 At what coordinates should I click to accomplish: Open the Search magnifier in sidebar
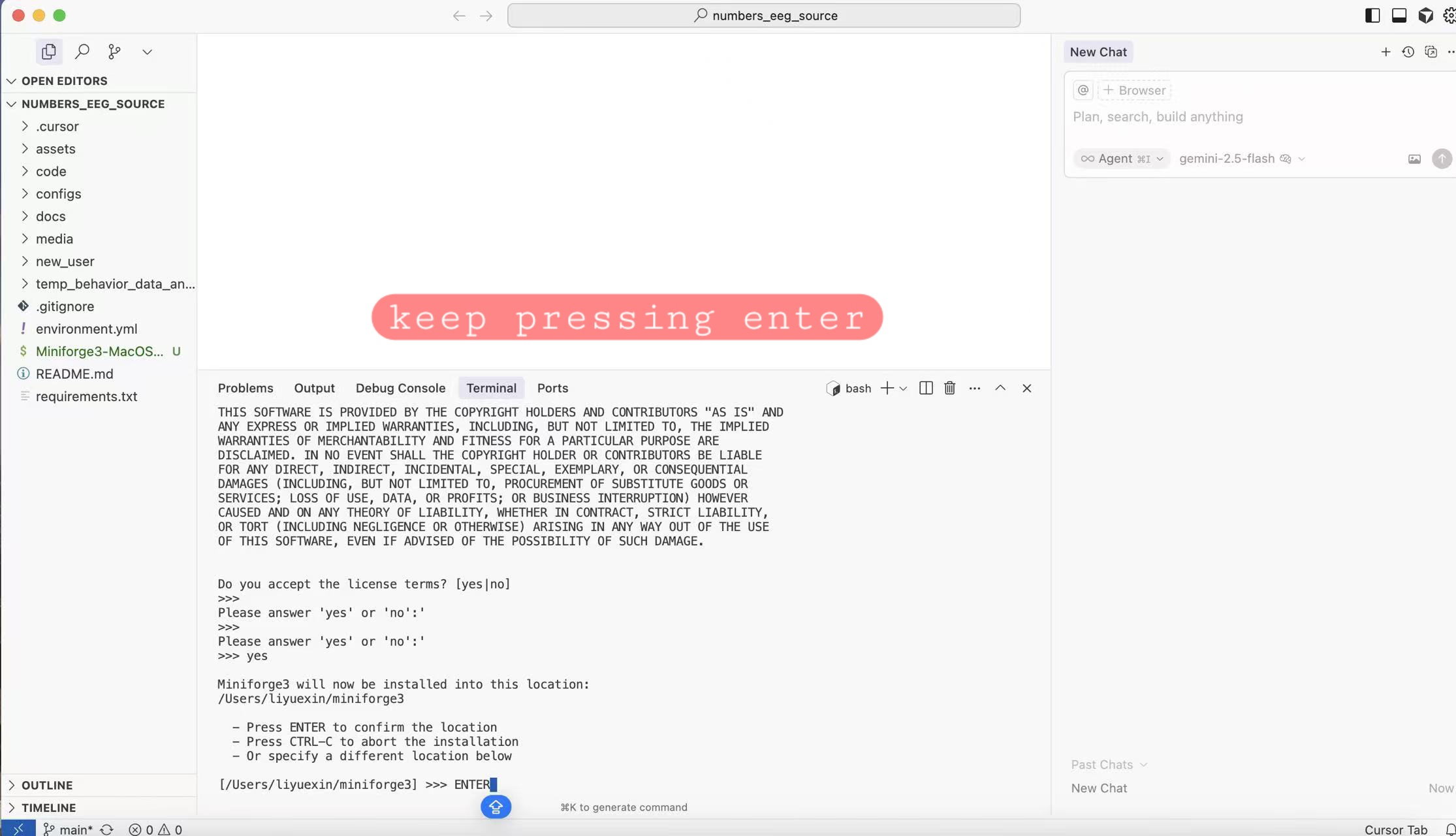[82, 52]
